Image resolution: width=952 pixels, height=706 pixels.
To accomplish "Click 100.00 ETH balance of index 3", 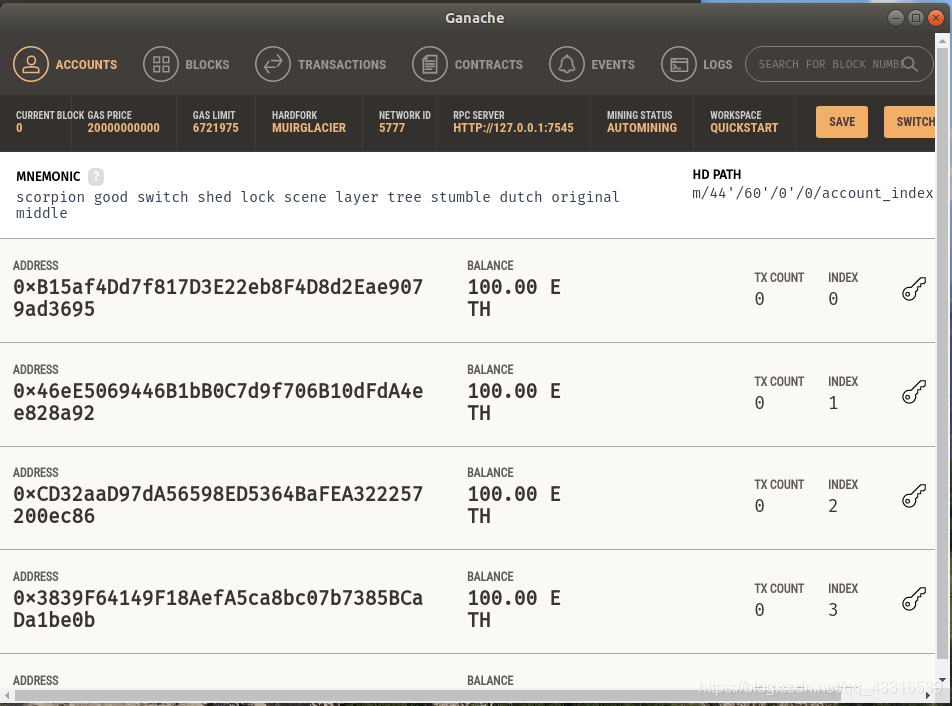I will (514, 609).
